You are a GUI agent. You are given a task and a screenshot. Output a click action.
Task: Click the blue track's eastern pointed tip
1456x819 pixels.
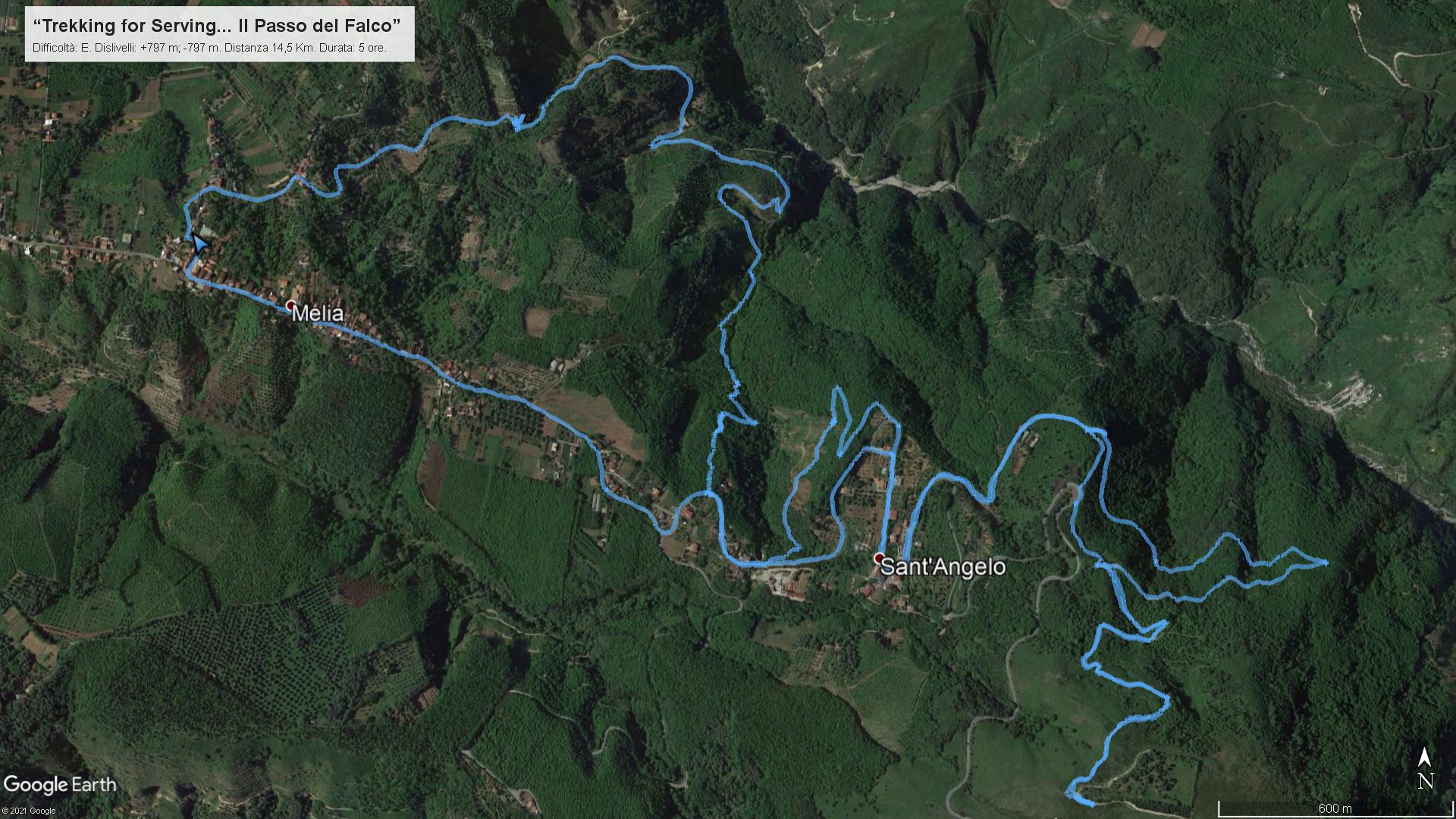pos(1323,563)
